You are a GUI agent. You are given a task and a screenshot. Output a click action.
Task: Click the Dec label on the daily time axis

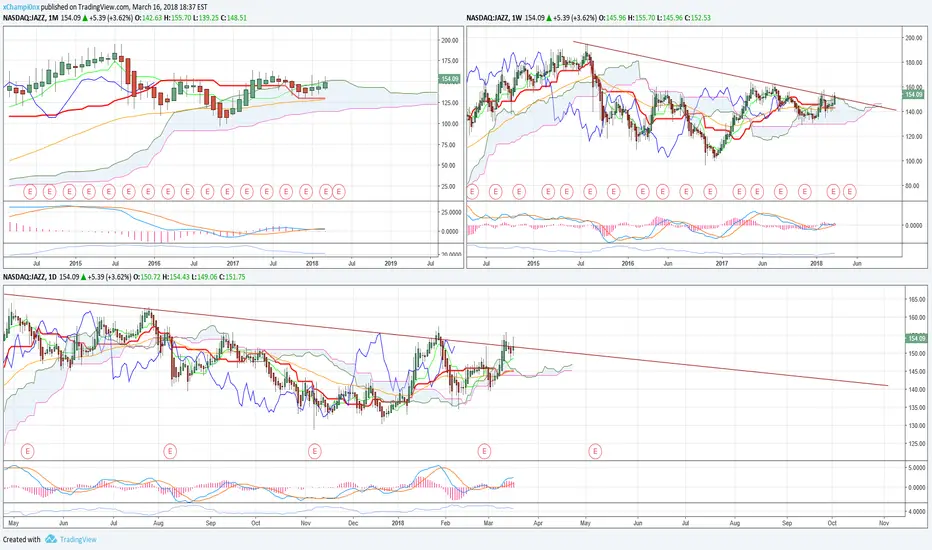[x=353, y=523]
